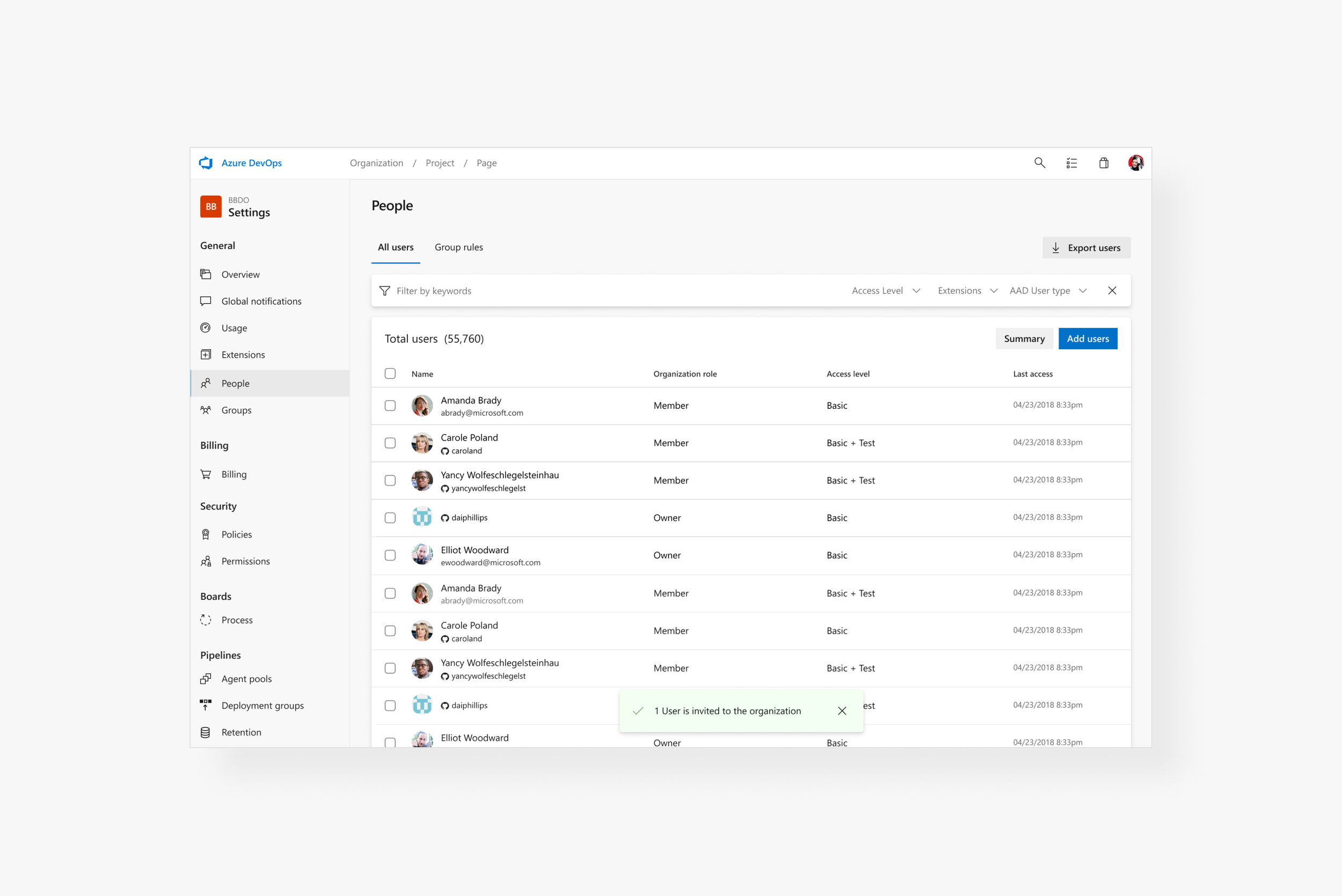Click the Policies badge icon
The height and width of the screenshot is (896, 1342).
pyautogui.click(x=206, y=534)
